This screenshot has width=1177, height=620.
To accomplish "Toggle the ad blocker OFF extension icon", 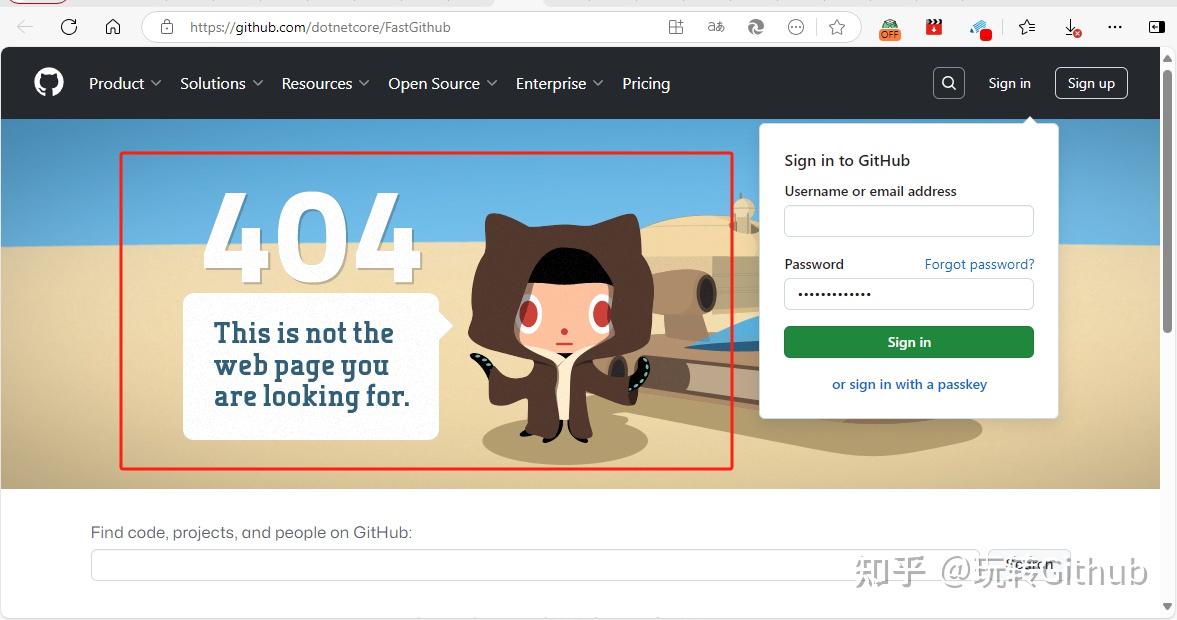I will tap(888, 27).
